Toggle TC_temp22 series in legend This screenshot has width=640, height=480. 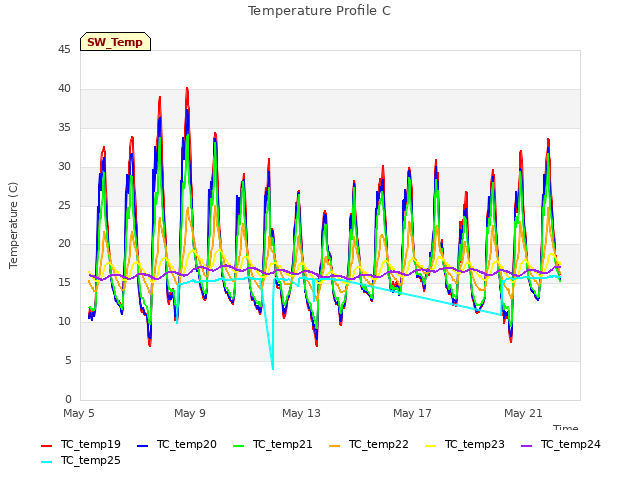[369, 444]
